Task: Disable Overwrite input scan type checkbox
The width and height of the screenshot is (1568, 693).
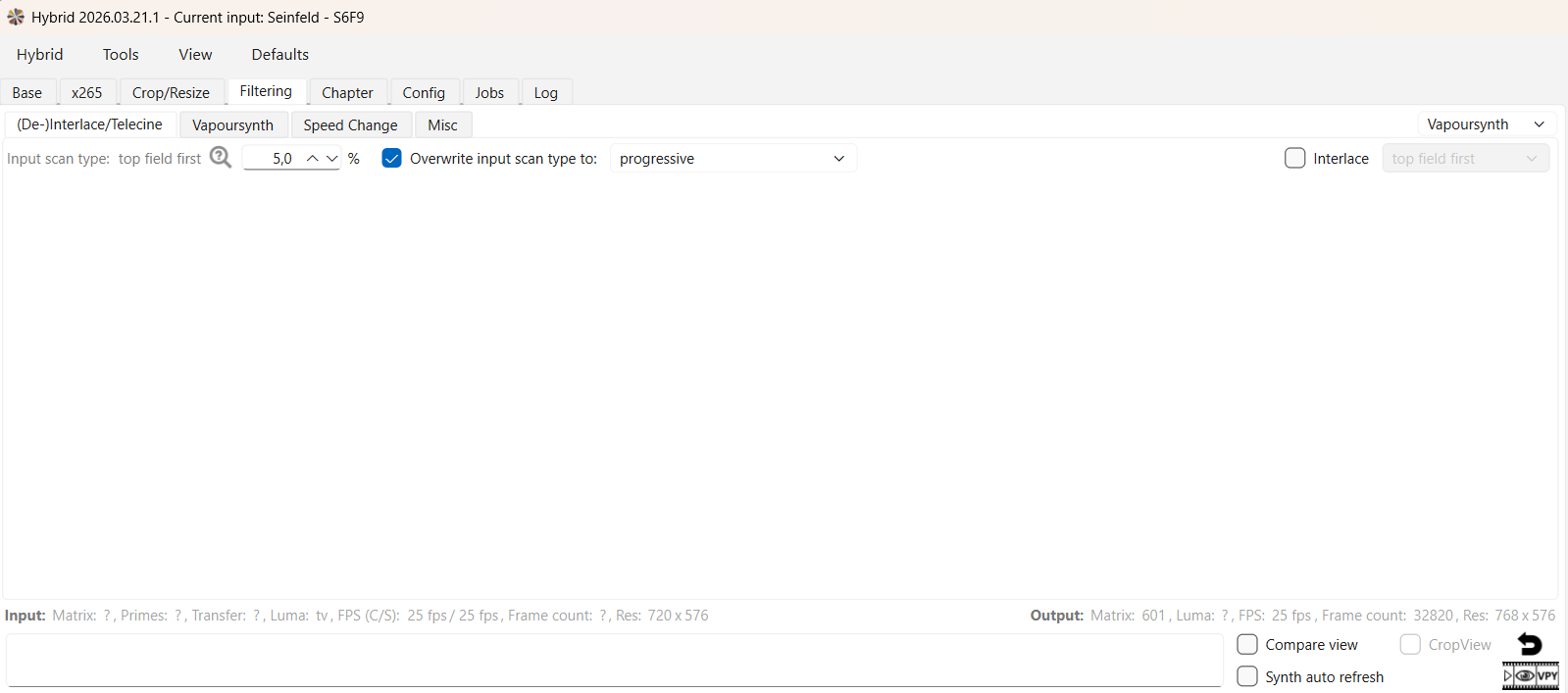Action: coord(391,158)
